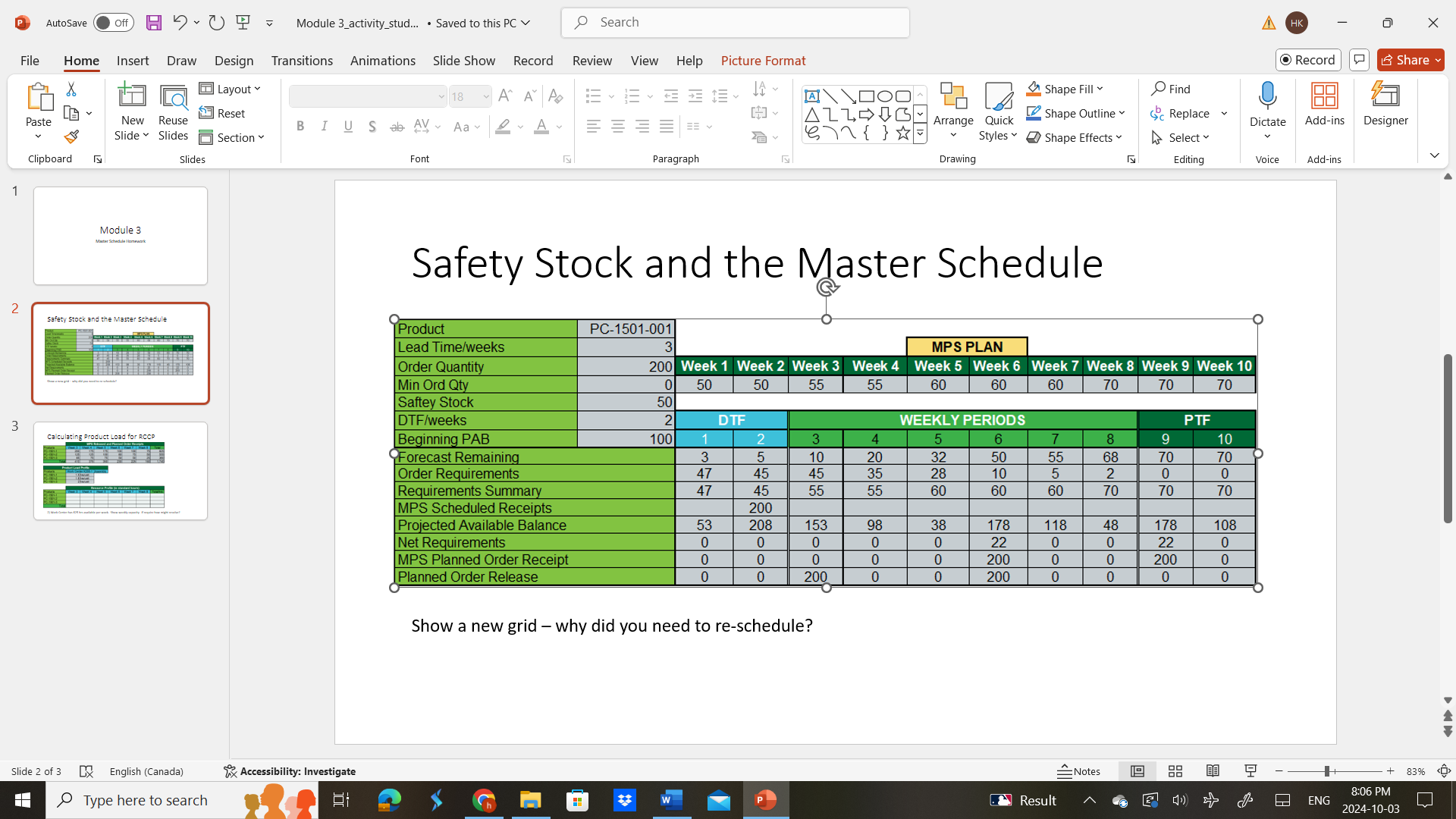
Task: Toggle bold formatting
Action: coord(300,126)
